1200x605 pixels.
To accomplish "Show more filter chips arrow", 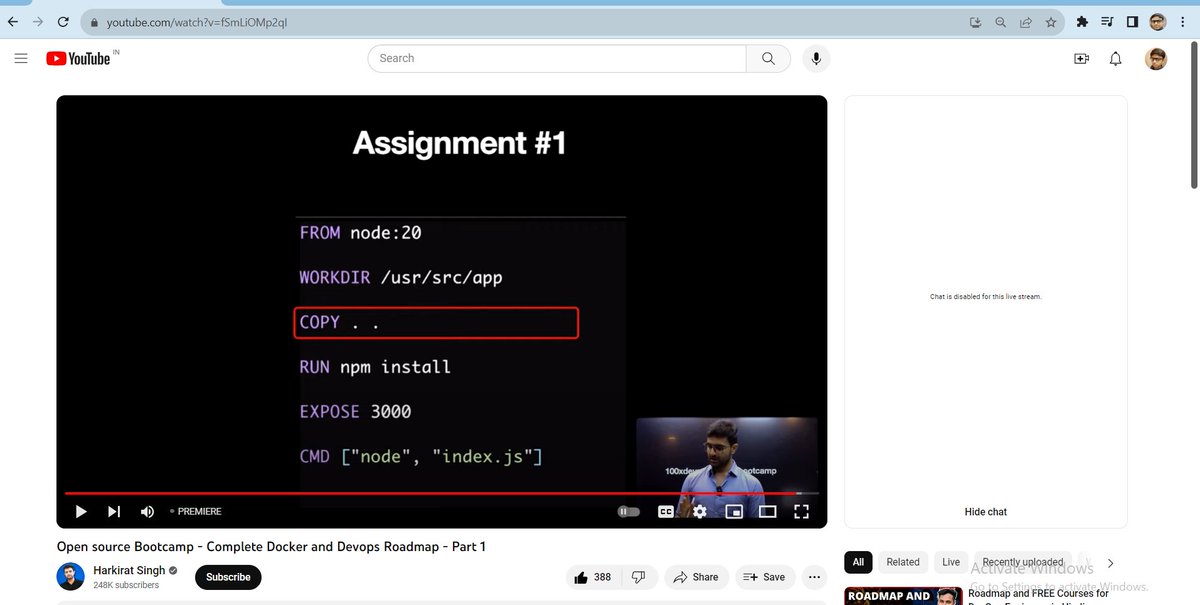I will pyautogui.click(x=1110, y=563).
